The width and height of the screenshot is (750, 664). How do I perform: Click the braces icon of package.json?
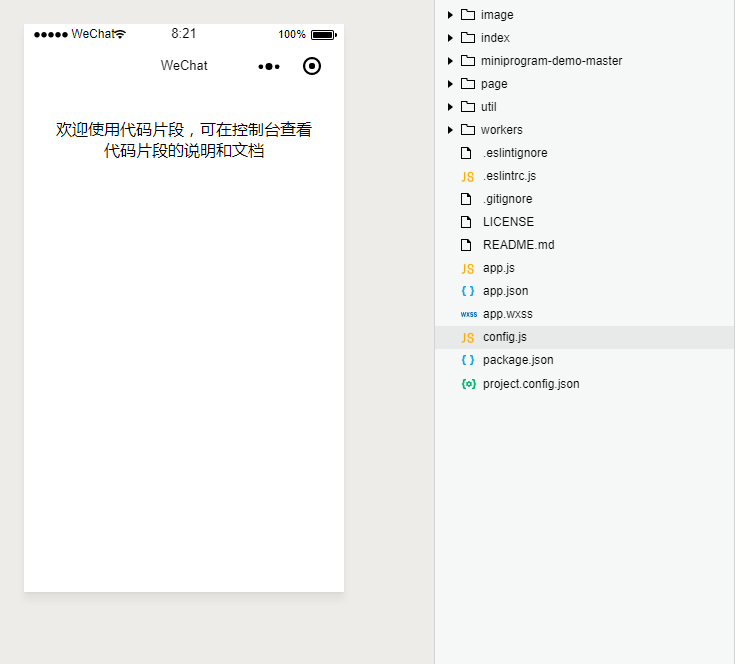coord(468,360)
